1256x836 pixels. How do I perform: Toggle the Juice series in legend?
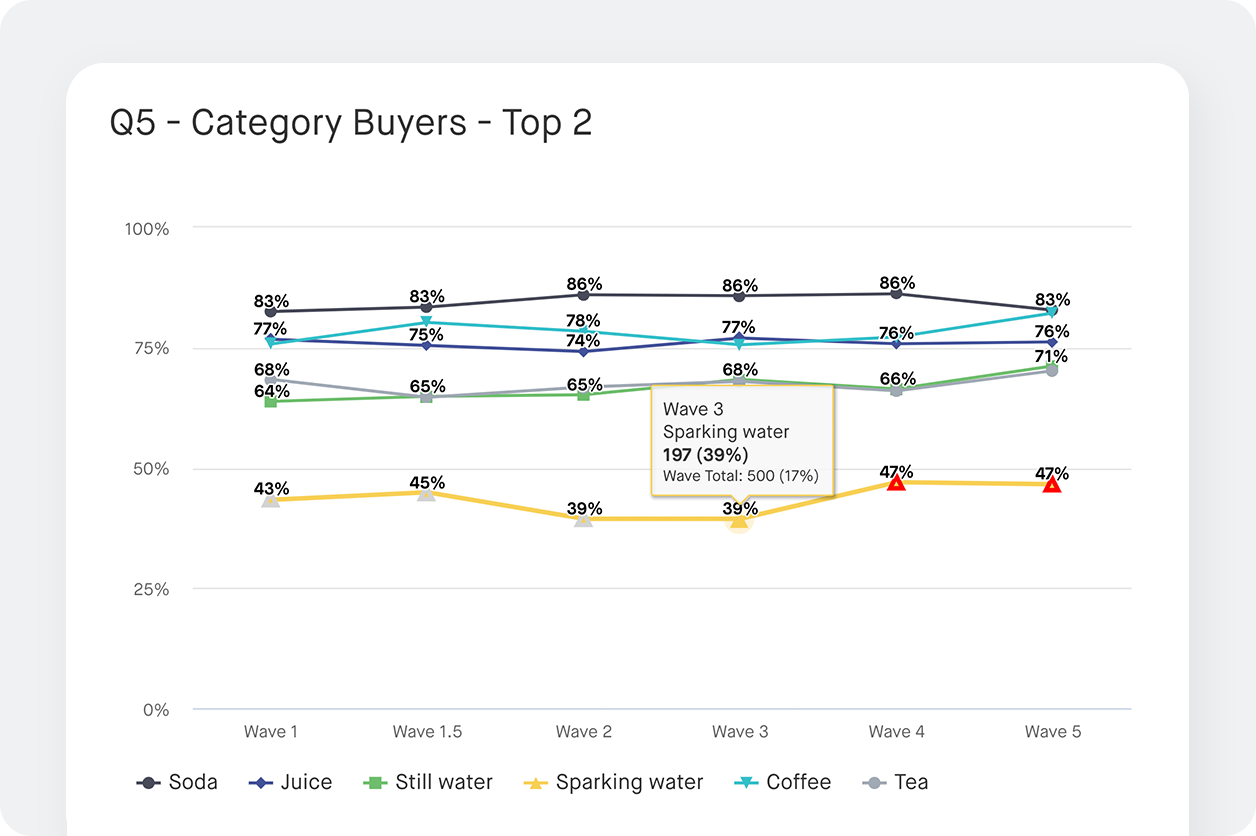[290, 782]
